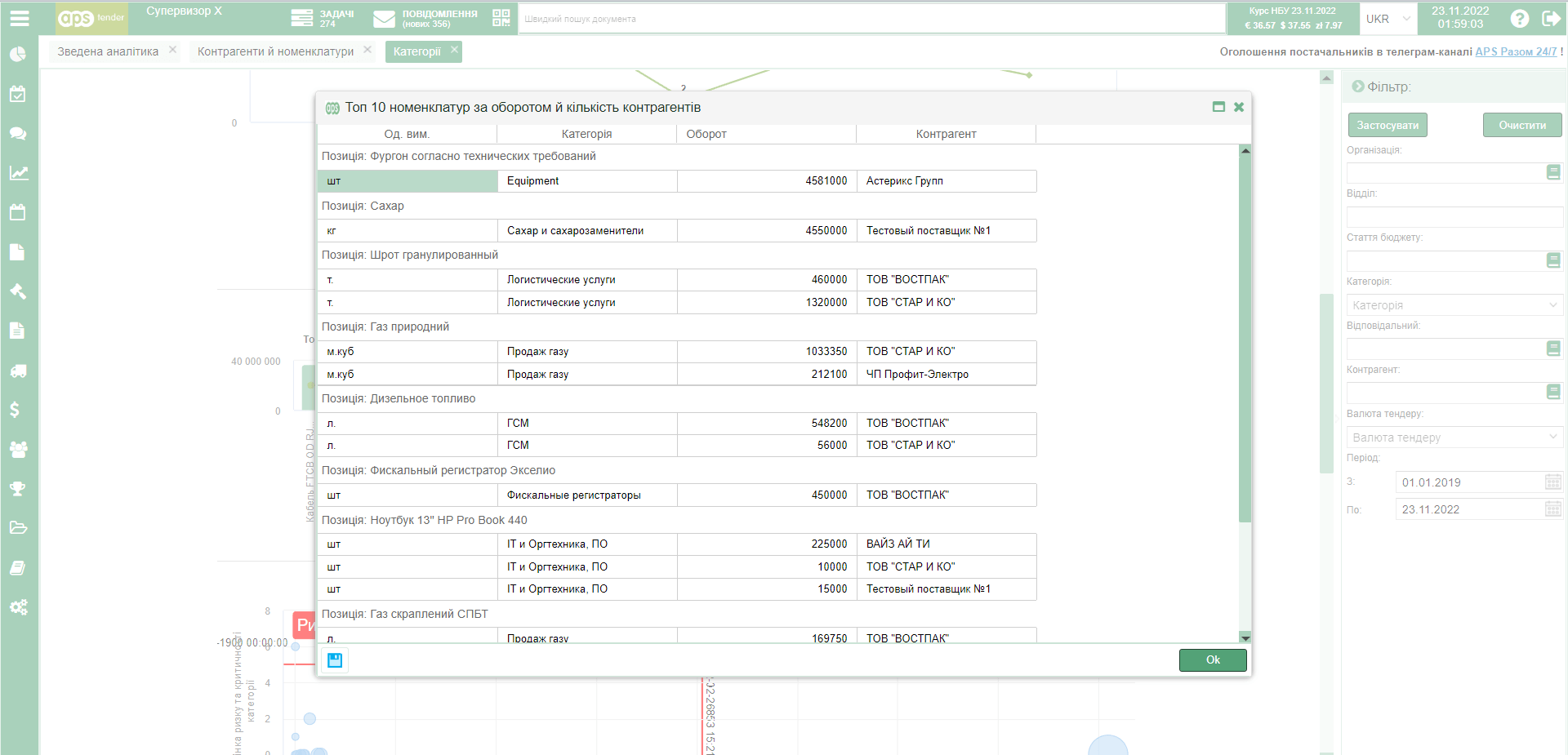The width and height of the screenshot is (1568, 755).
Task: Open the Відповідальний picker icon
Action: point(1553,349)
